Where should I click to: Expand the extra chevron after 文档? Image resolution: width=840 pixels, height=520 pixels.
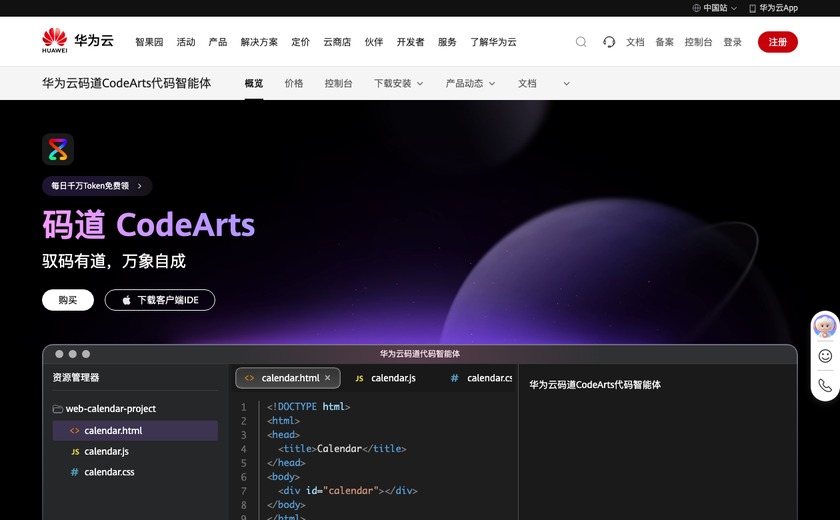coord(566,84)
